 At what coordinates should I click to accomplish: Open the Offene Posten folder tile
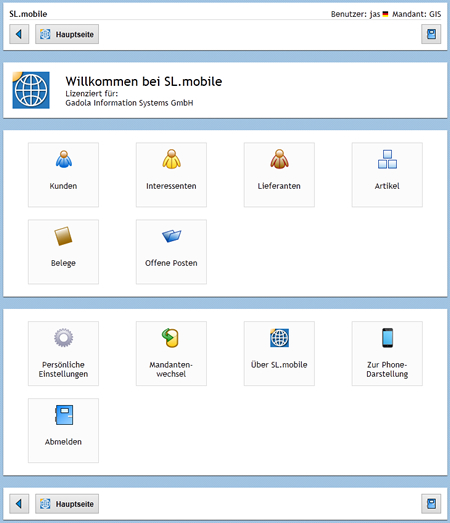click(x=171, y=252)
